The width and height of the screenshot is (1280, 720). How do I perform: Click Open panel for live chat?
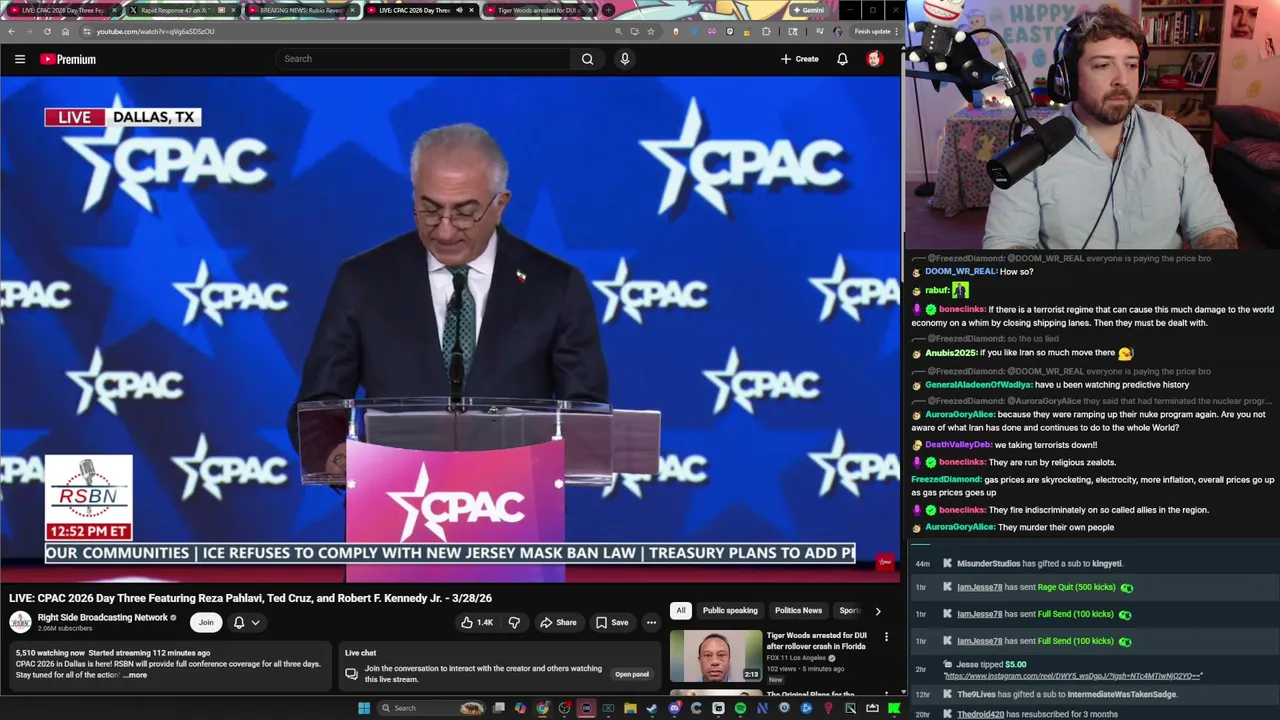click(632, 674)
